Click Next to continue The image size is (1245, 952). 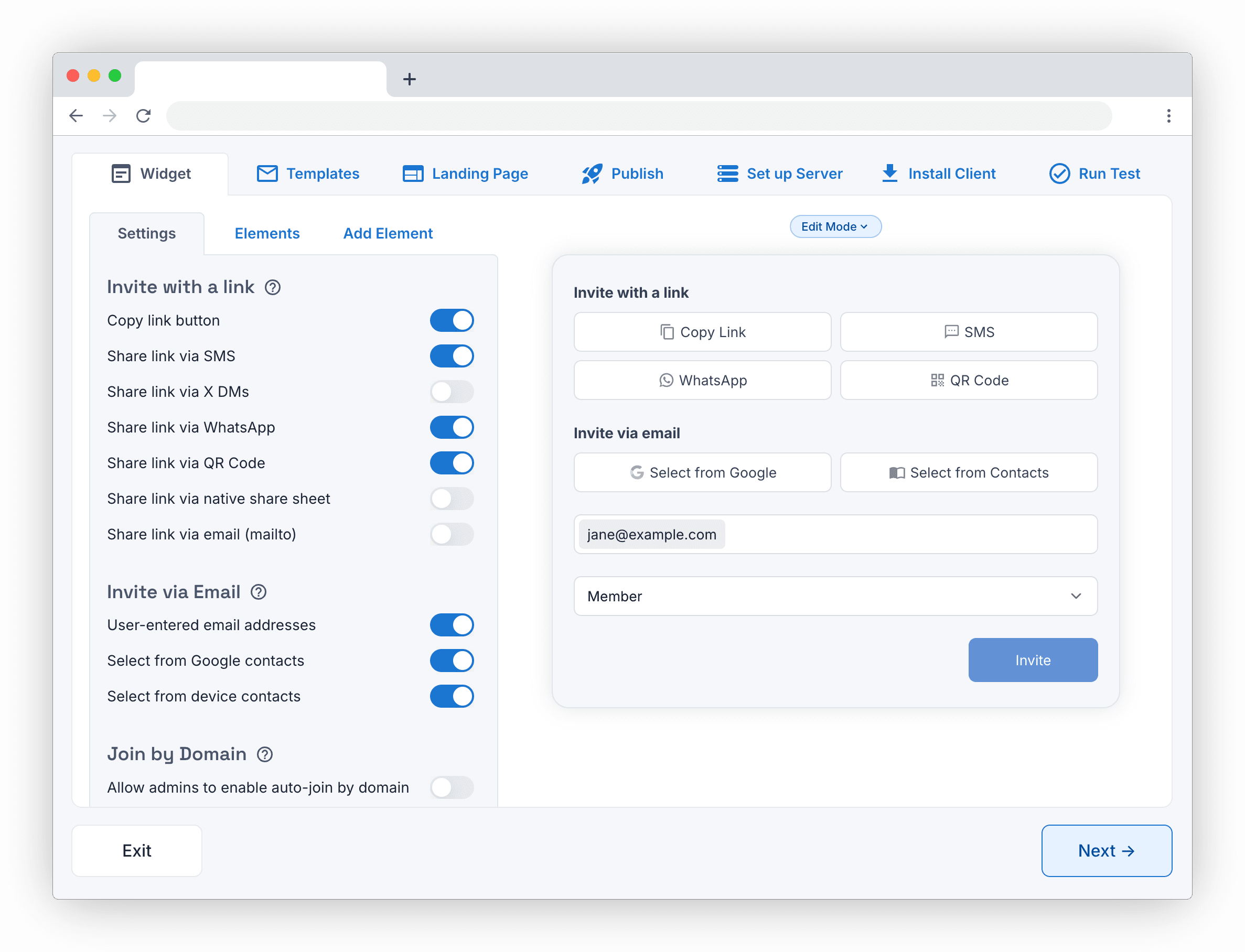tap(1106, 851)
